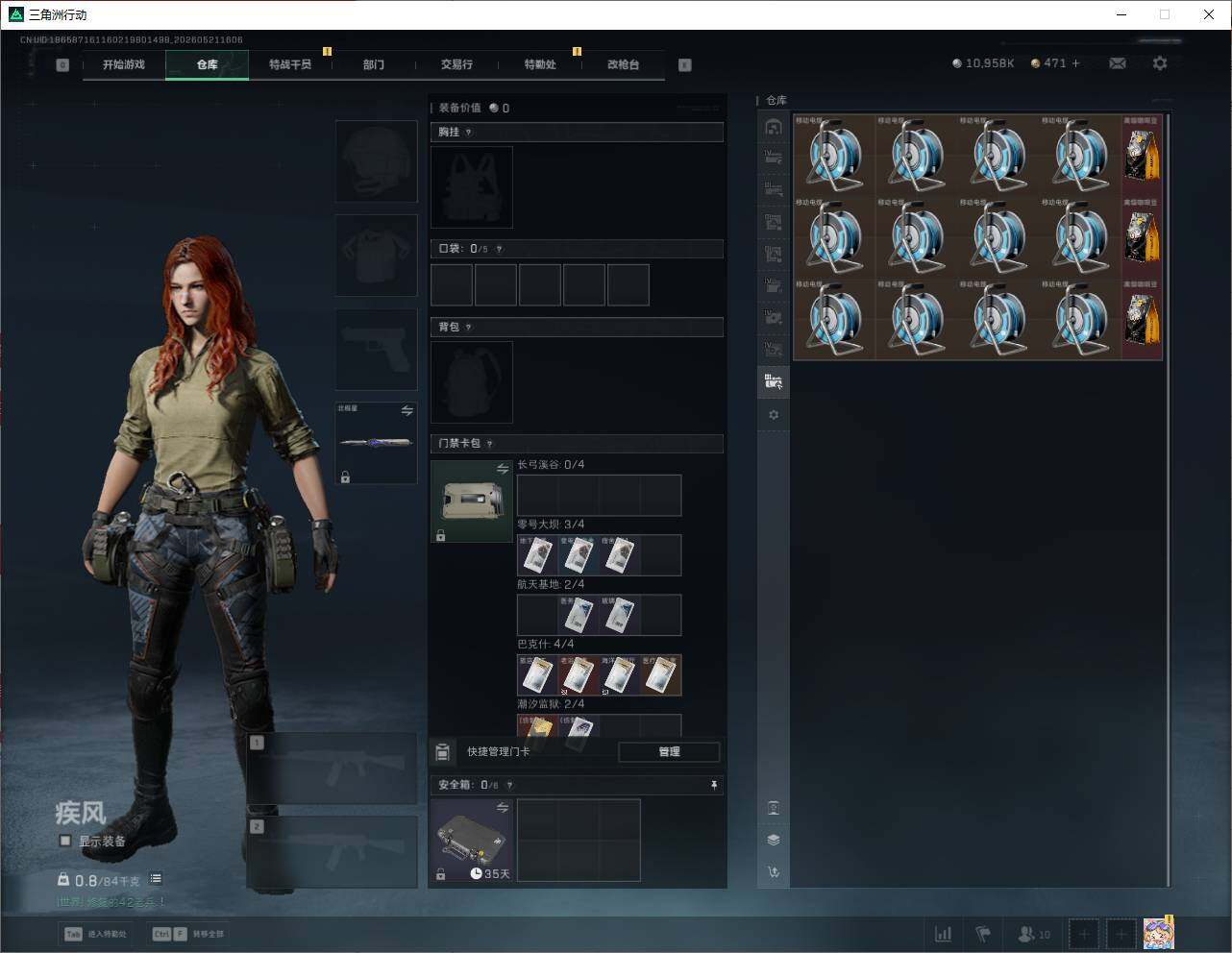Open the 特勤处 tab
1232x953 pixels.
tap(540, 64)
